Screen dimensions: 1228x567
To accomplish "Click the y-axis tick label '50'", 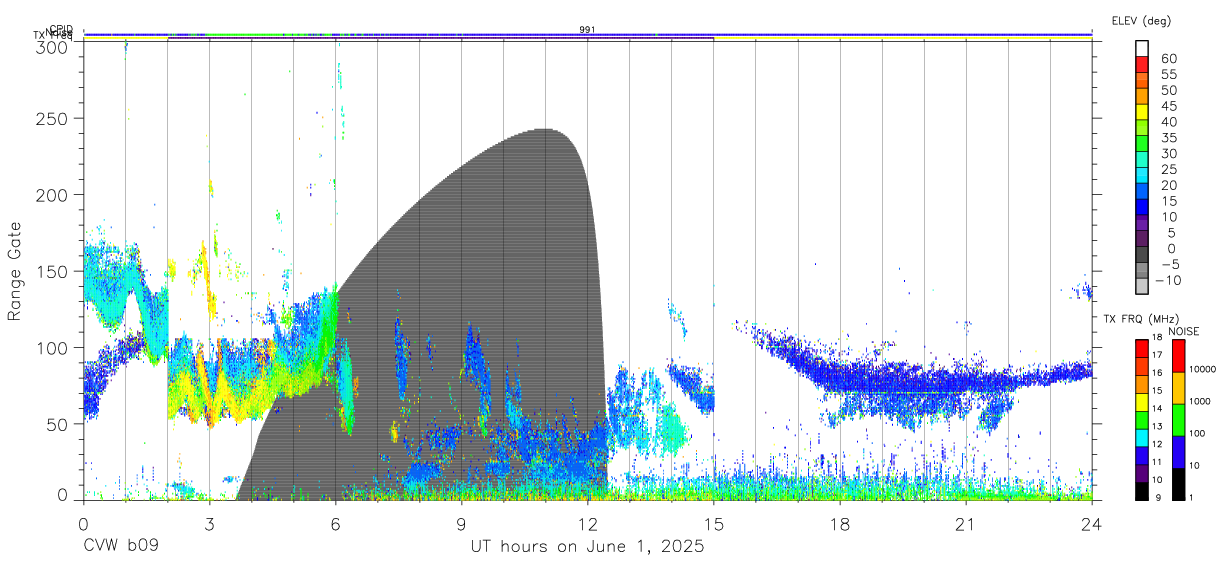I will tap(58, 423).
